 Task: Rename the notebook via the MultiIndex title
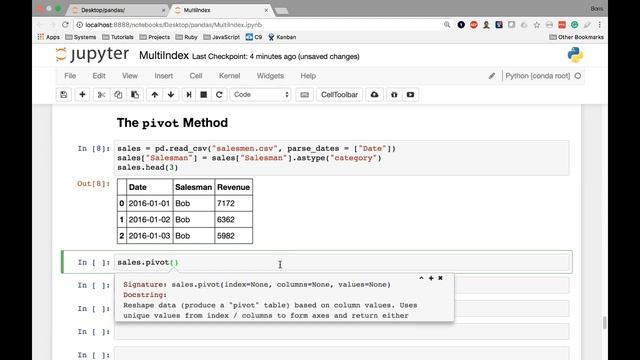click(164, 56)
